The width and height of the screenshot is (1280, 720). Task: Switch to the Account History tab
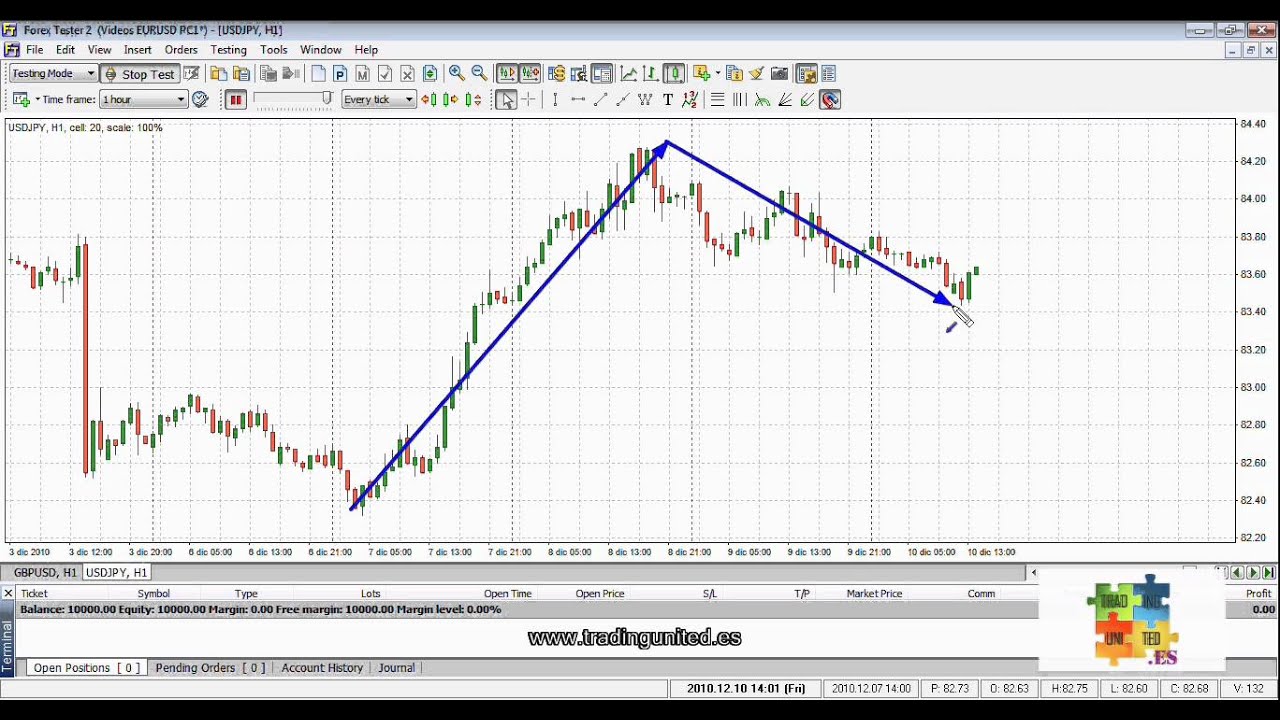tap(322, 668)
